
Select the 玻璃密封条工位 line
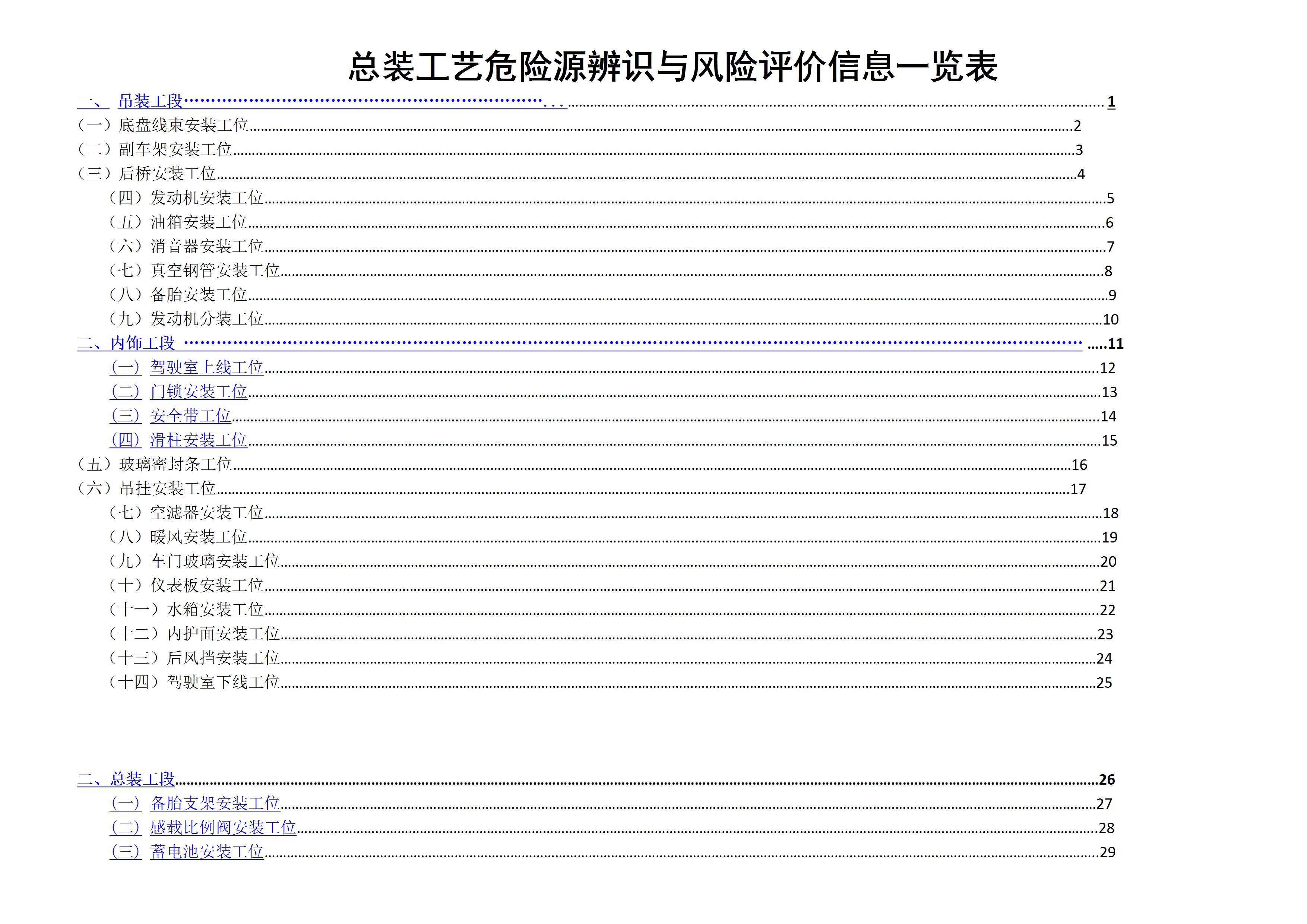point(175,465)
